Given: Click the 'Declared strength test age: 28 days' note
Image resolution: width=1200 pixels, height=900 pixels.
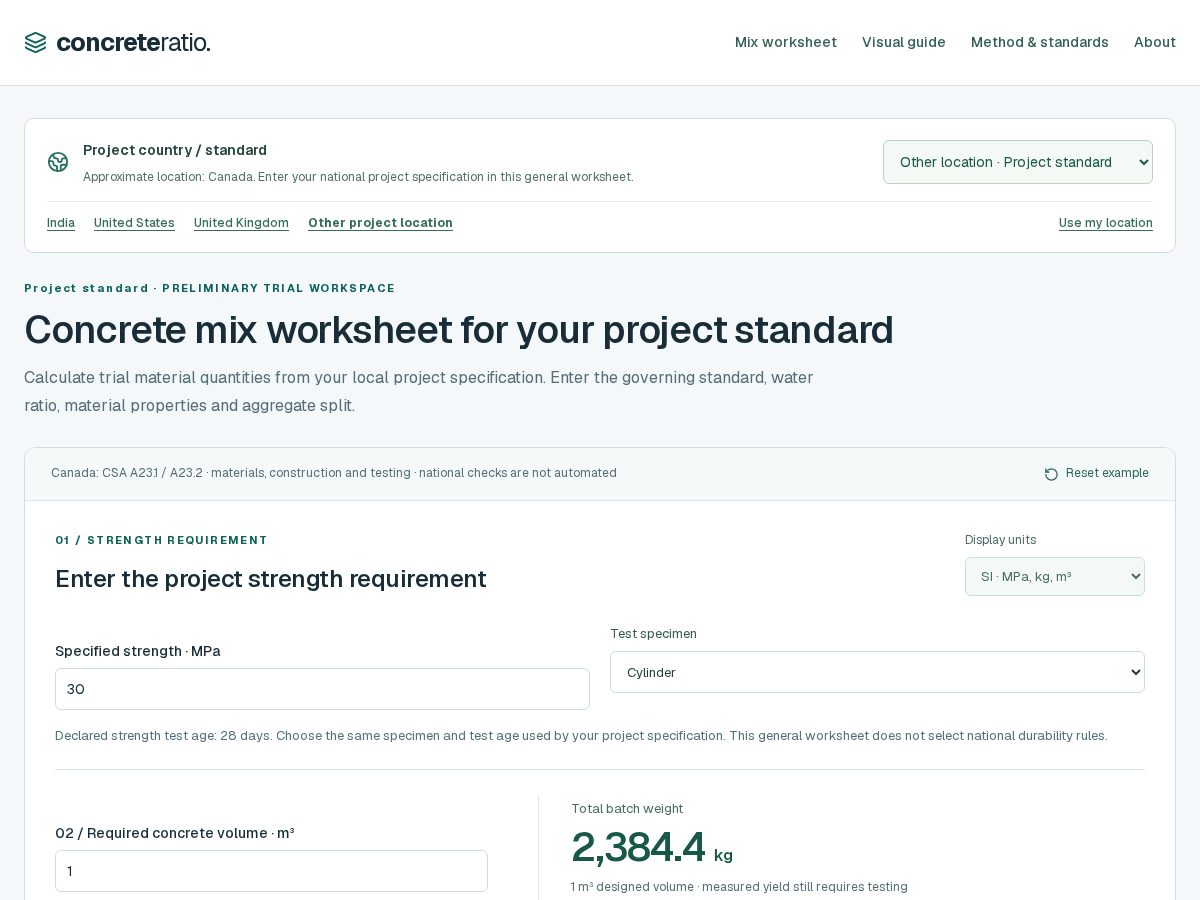Looking at the screenshot, I should pyautogui.click(x=581, y=736).
